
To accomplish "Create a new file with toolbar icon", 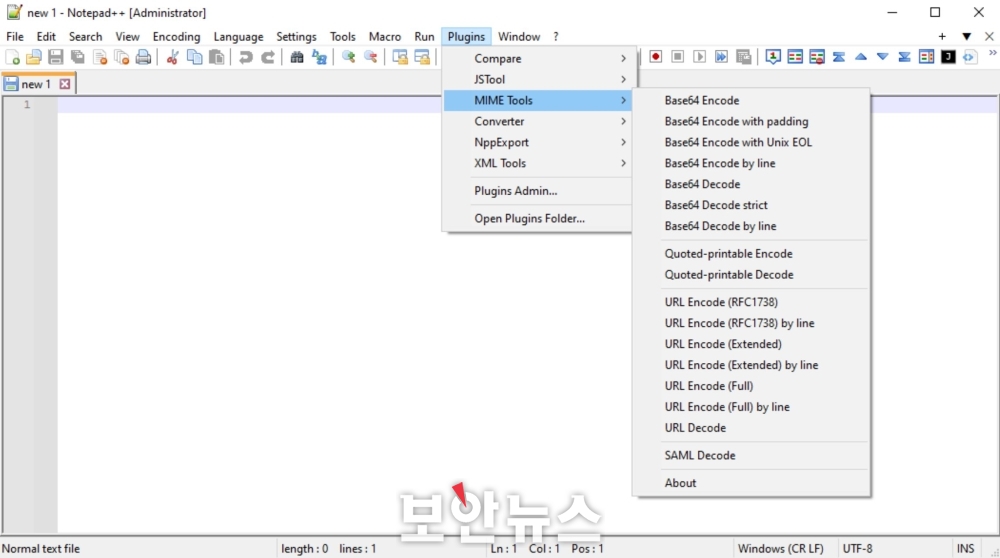I will [x=12, y=57].
